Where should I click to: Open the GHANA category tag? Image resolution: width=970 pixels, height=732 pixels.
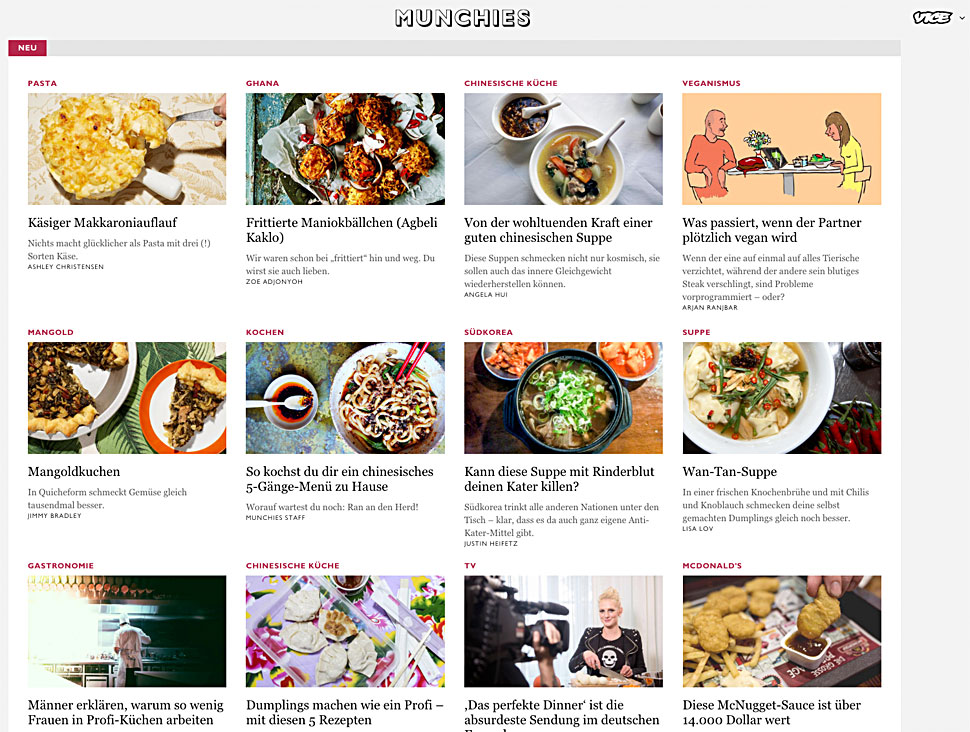click(x=262, y=83)
